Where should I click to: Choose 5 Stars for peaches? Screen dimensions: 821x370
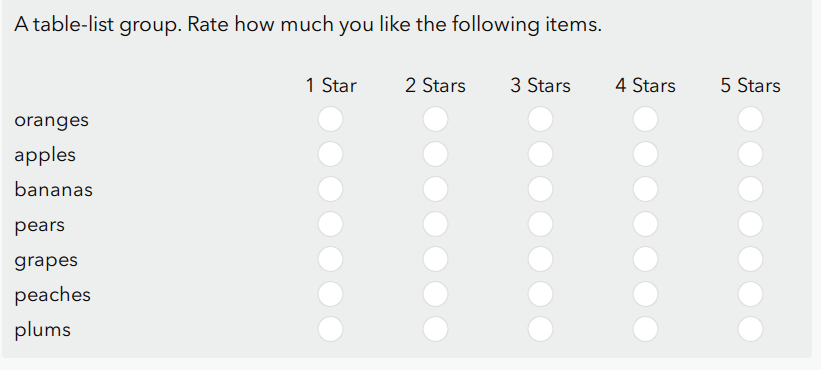[x=750, y=294]
